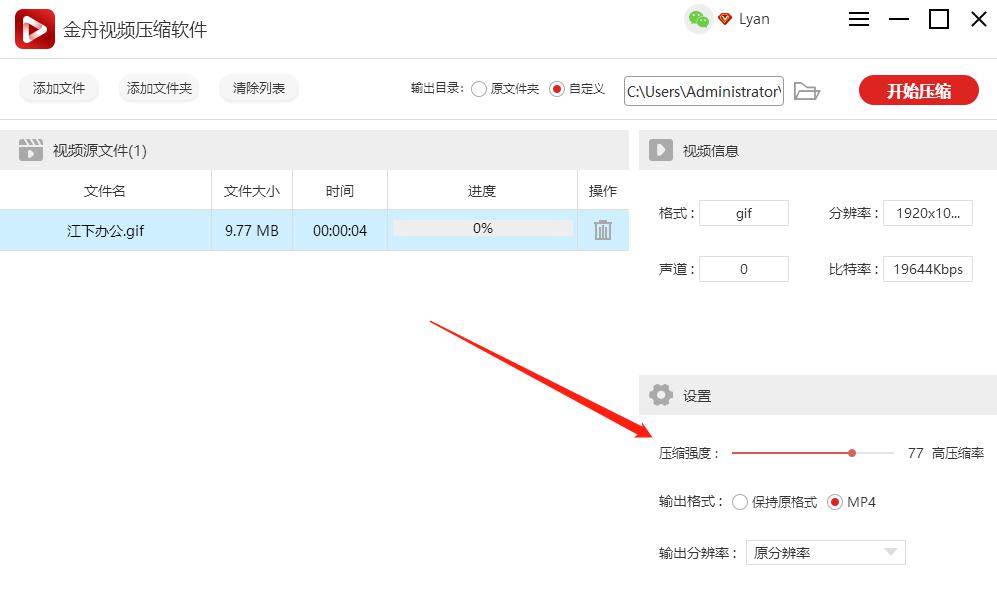The image size is (997, 606).
Task: Click the gear icon on the 设置 panel
Action: click(x=660, y=394)
